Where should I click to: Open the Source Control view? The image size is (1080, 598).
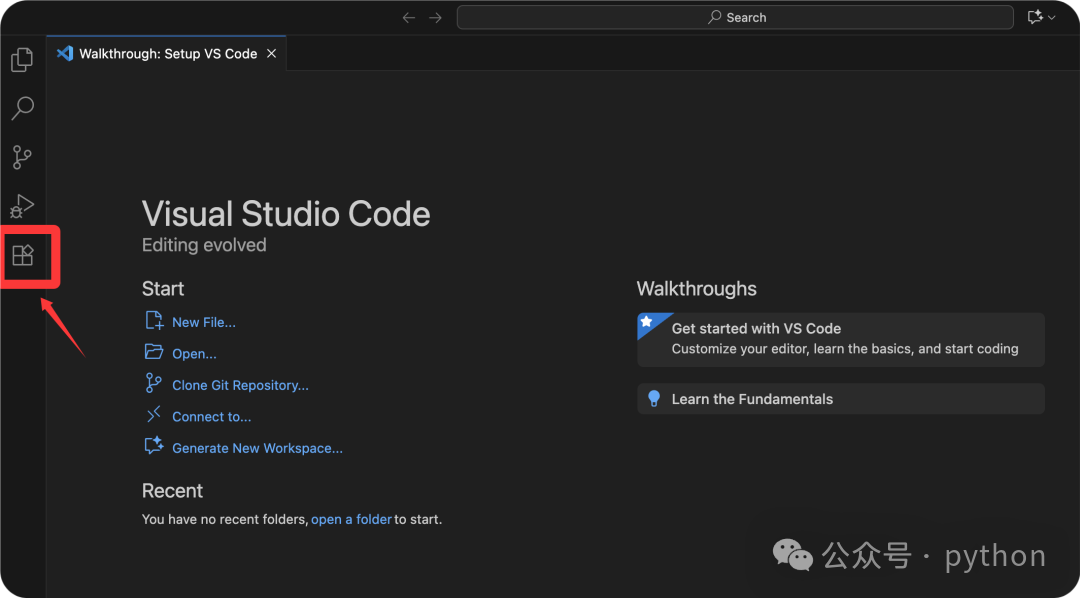tap(22, 157)
